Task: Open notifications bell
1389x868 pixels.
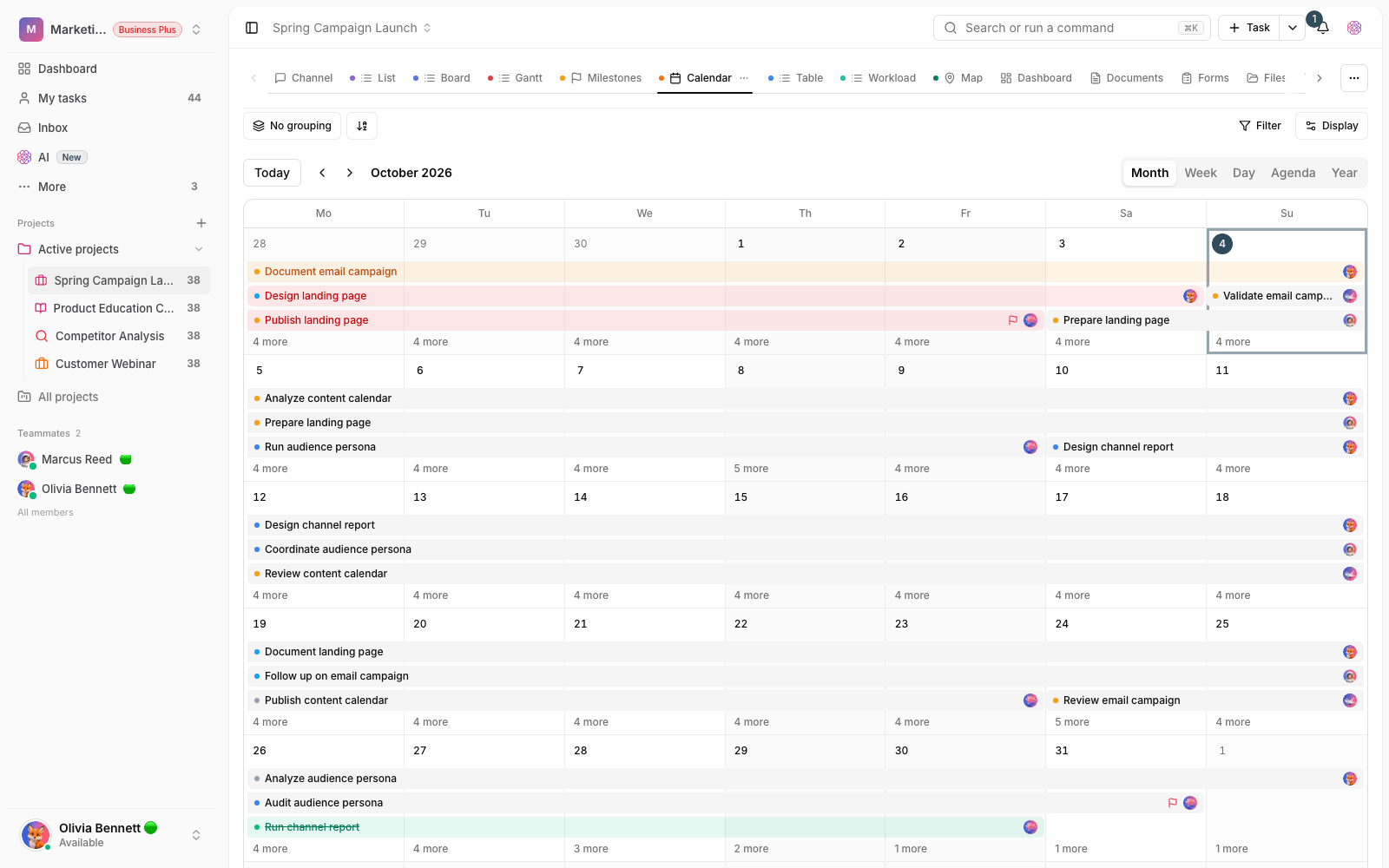Action: point(1322,28)
